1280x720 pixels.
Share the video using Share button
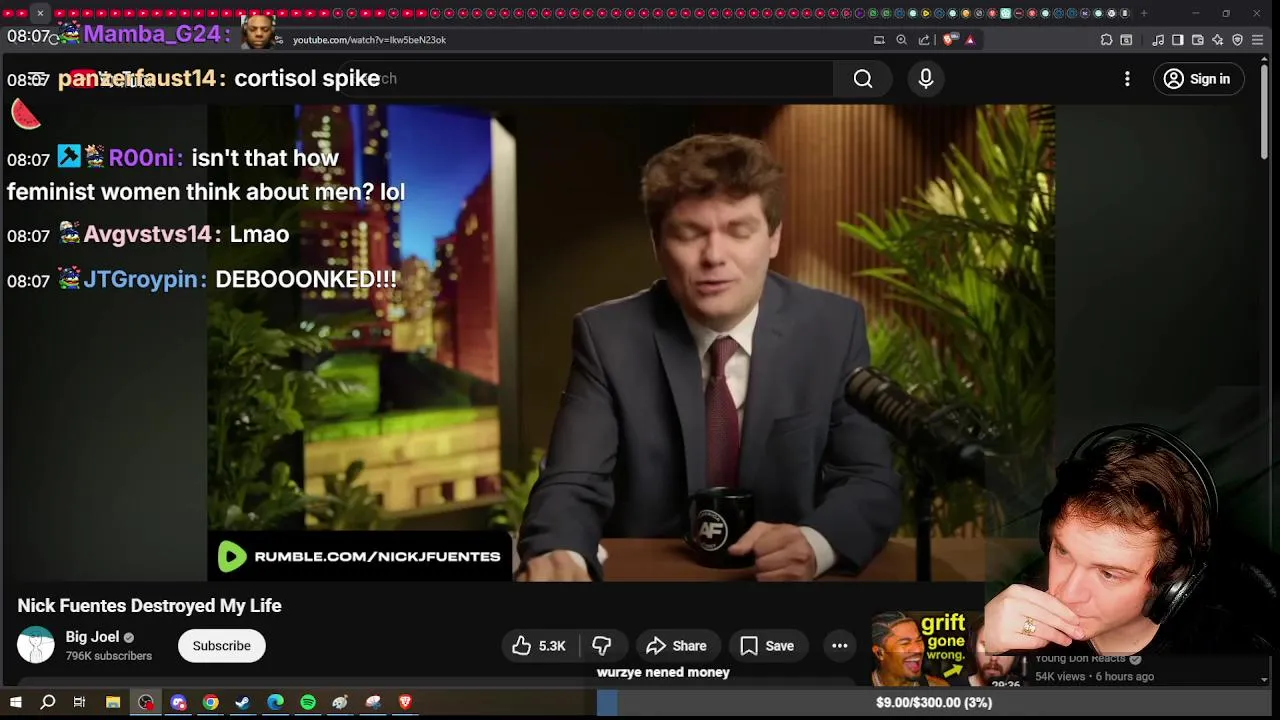677,646
